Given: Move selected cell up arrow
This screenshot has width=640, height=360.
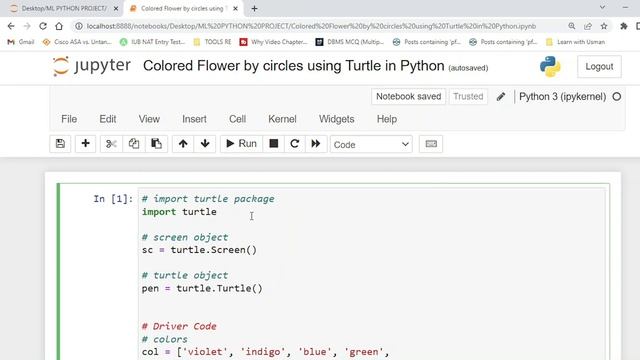Looking at the screenshot, I should pos(183,144).
